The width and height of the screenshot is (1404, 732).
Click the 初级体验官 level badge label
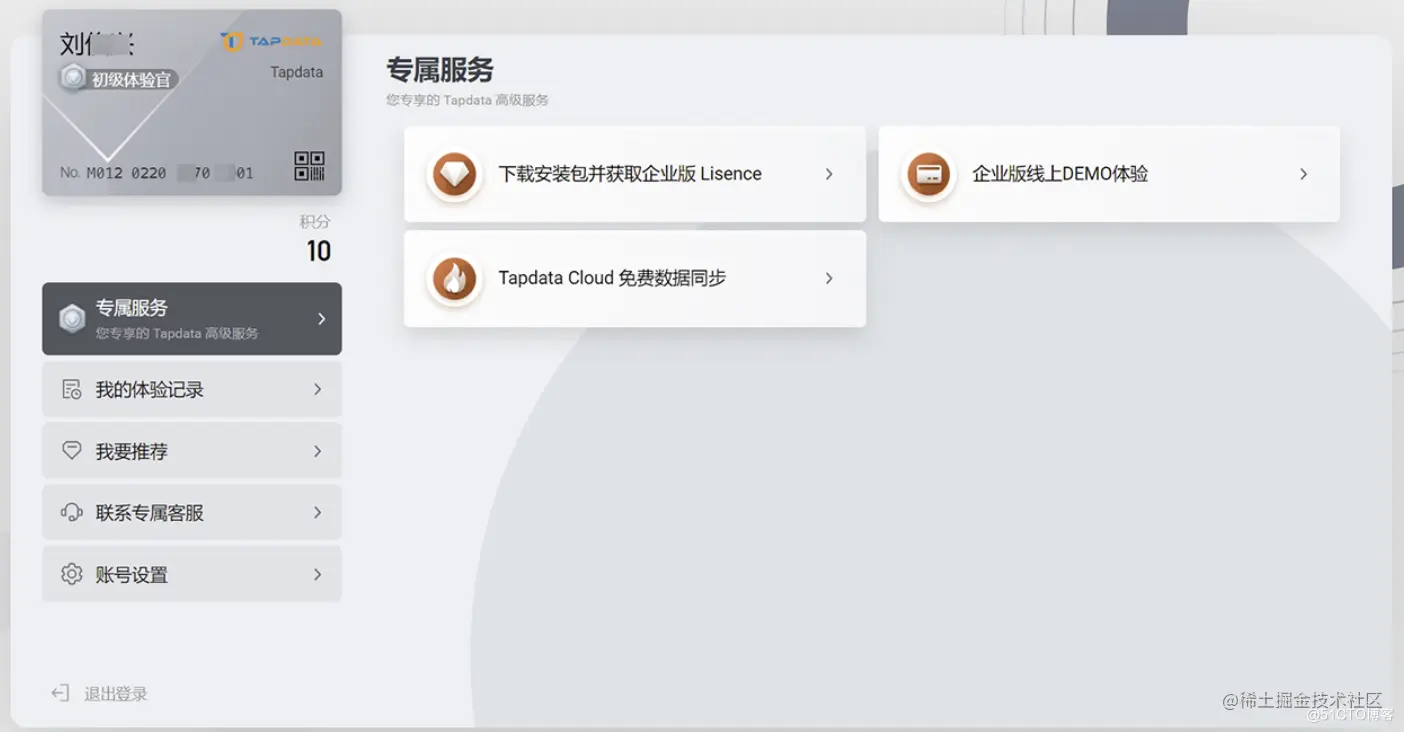[x=131, y=79]
